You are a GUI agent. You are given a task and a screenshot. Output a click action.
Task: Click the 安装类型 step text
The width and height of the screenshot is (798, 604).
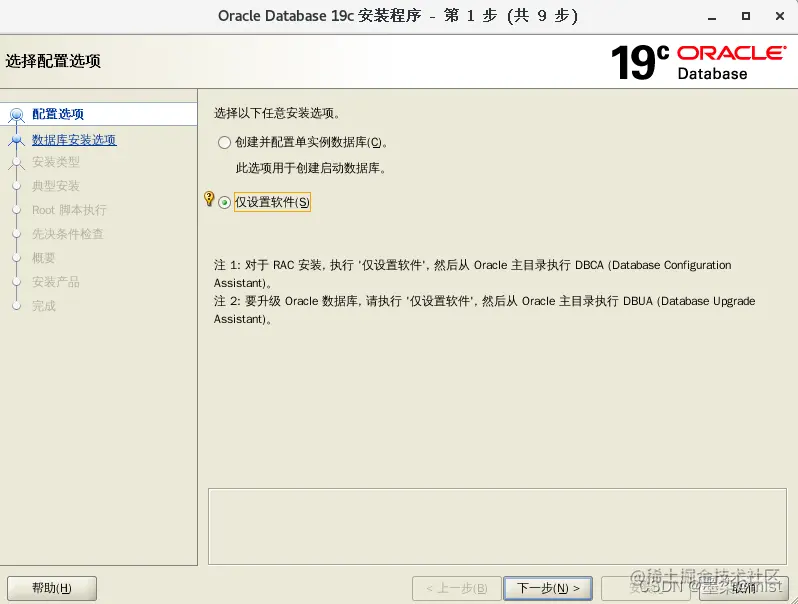point(56,162)
